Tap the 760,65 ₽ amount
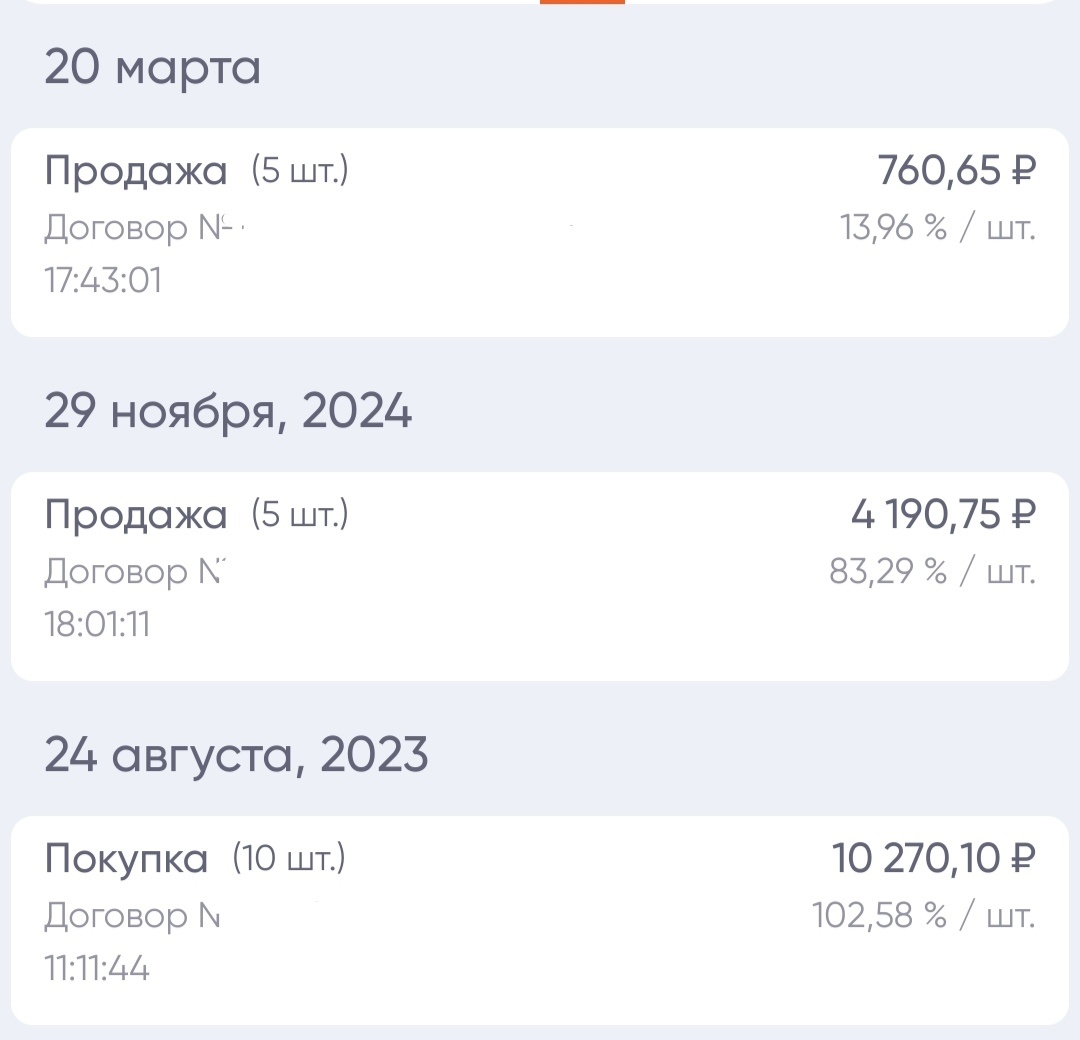The image size is (1080, 1040). click(x=955, y=170)
